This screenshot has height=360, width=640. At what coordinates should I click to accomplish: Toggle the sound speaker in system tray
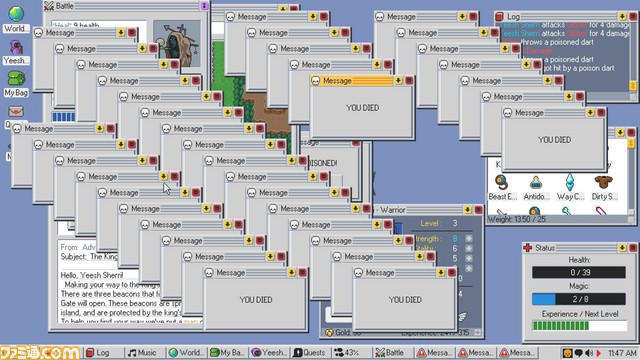(x=589, y=353)
